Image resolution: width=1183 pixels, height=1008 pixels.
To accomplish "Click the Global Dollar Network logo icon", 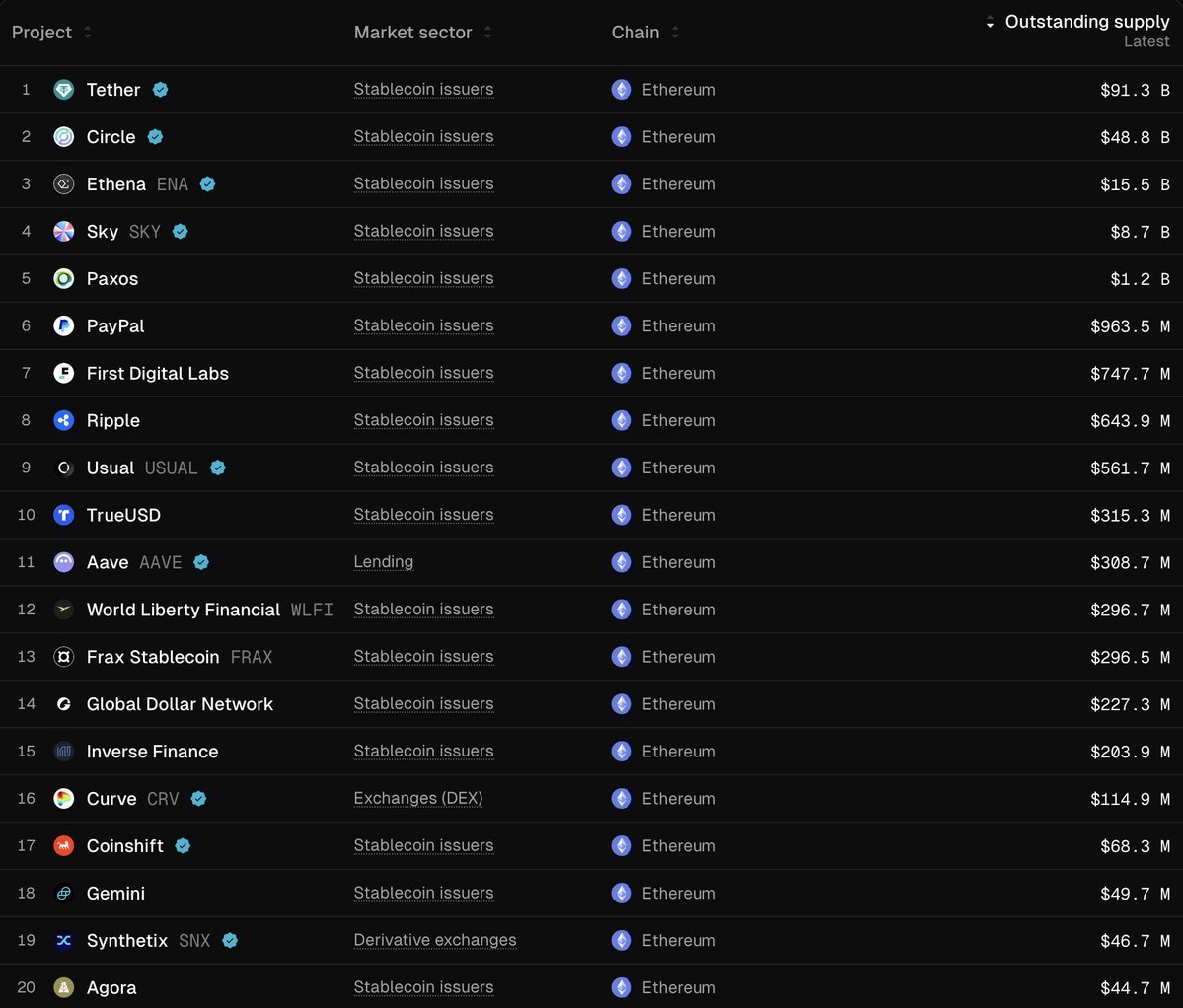I will pos(64,704).
